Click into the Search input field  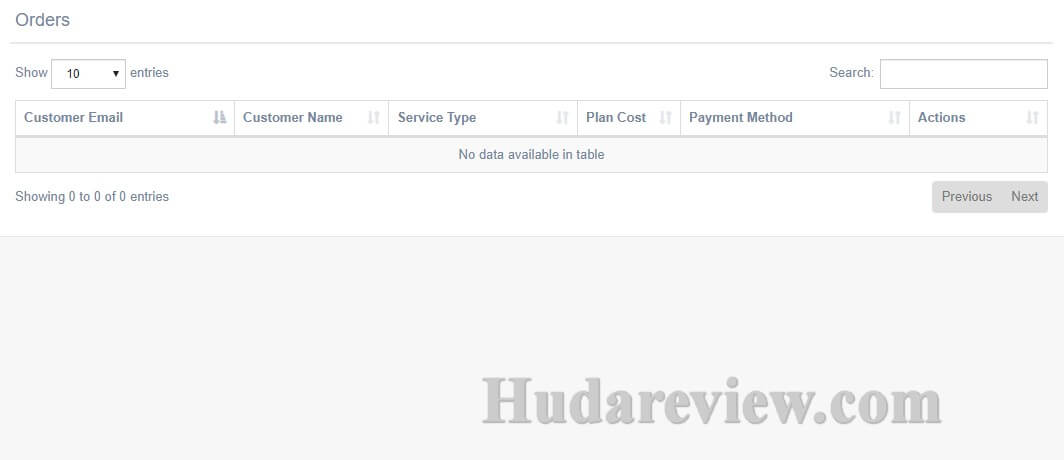pyautogui.click(x=964, y=73)
